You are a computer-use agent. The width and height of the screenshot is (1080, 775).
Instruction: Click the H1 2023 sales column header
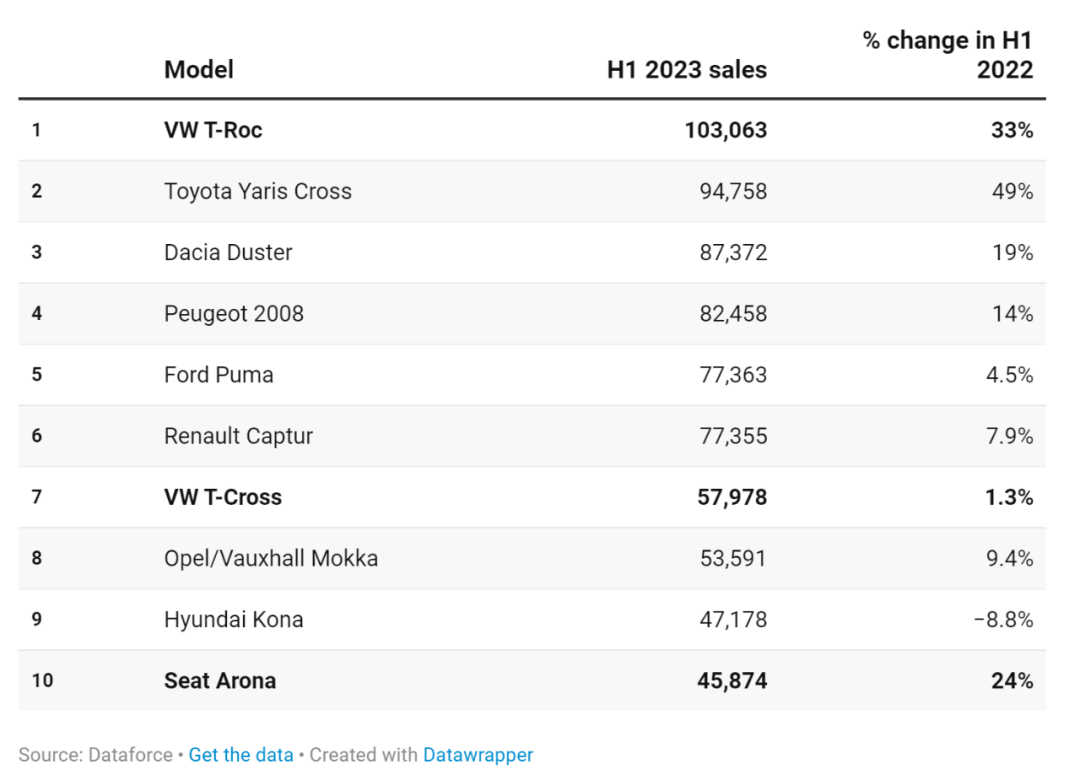[x=687, y=70]
